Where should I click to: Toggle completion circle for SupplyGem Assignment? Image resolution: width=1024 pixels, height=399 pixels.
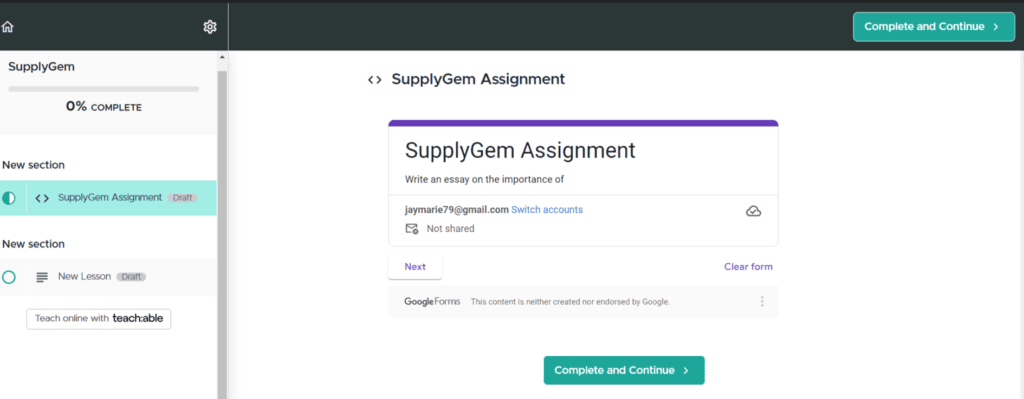[8, 199]
